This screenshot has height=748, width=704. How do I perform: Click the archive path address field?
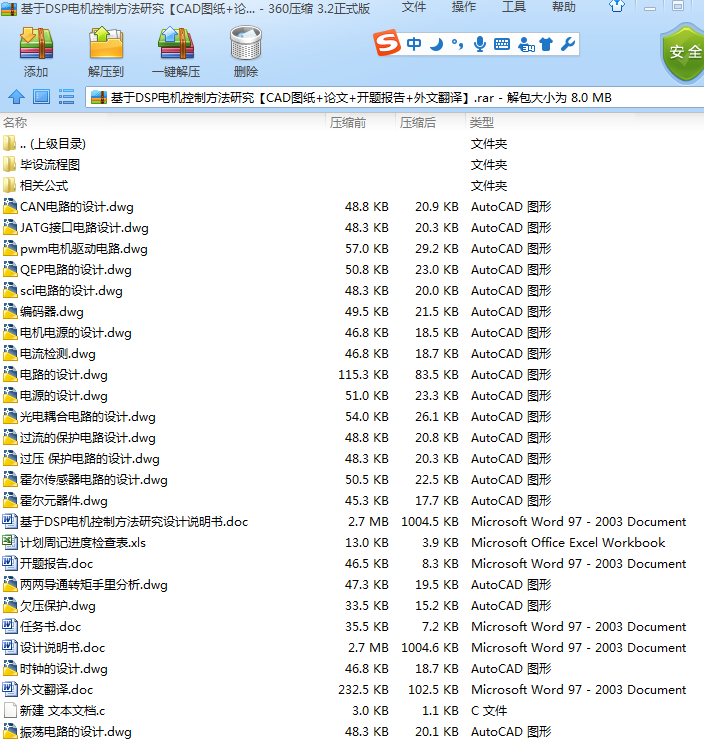coord(394,98)
